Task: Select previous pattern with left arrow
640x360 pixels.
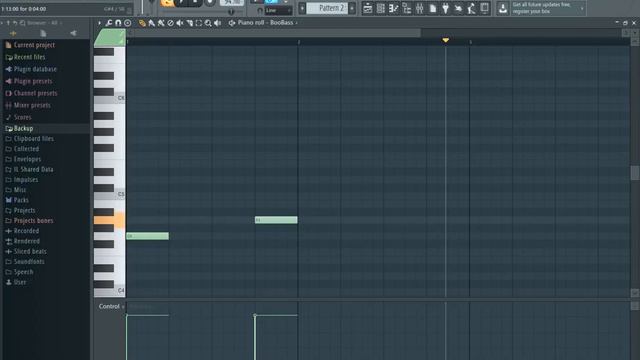Action: click(x=302, y=8)
